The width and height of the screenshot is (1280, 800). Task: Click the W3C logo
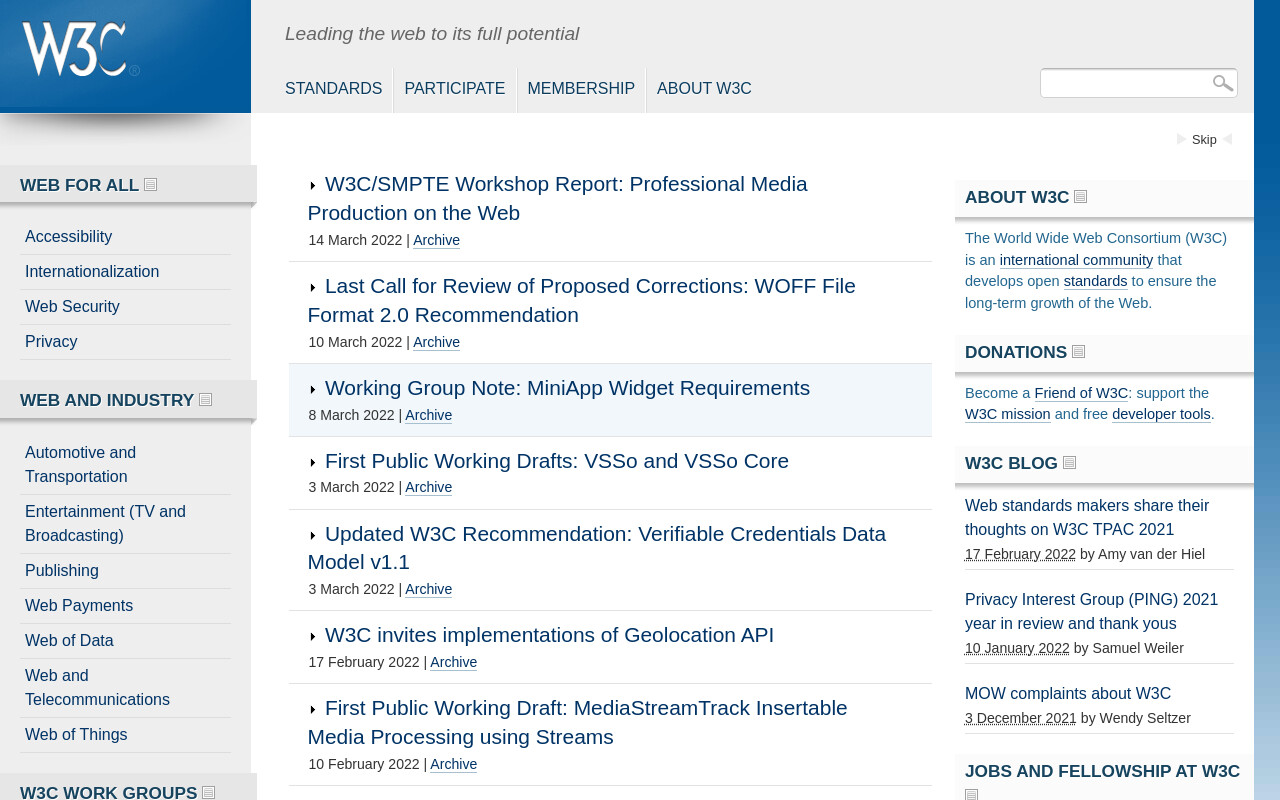pyautogui.click(x=80, y=49)
